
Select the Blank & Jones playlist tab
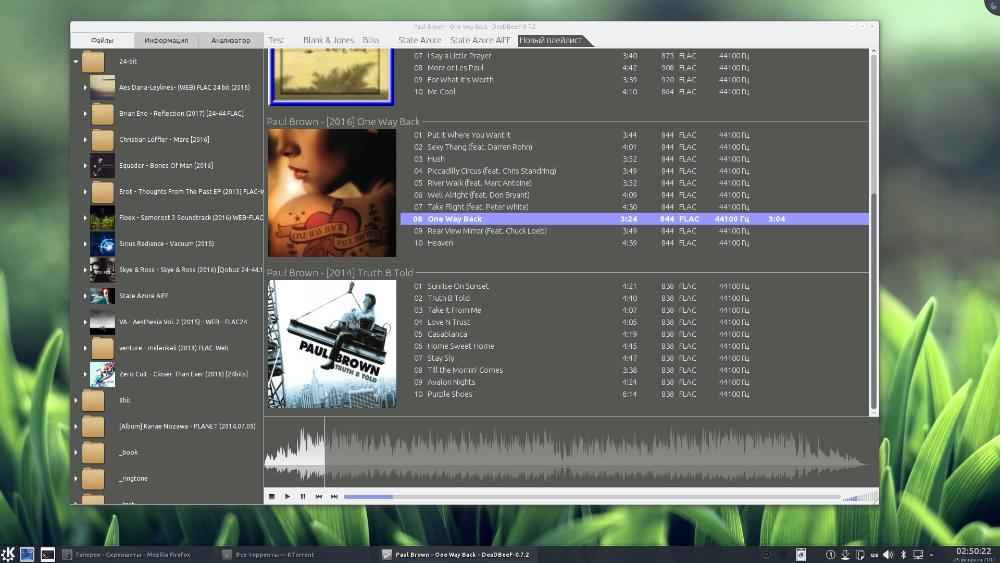click(x=328, y=40)
